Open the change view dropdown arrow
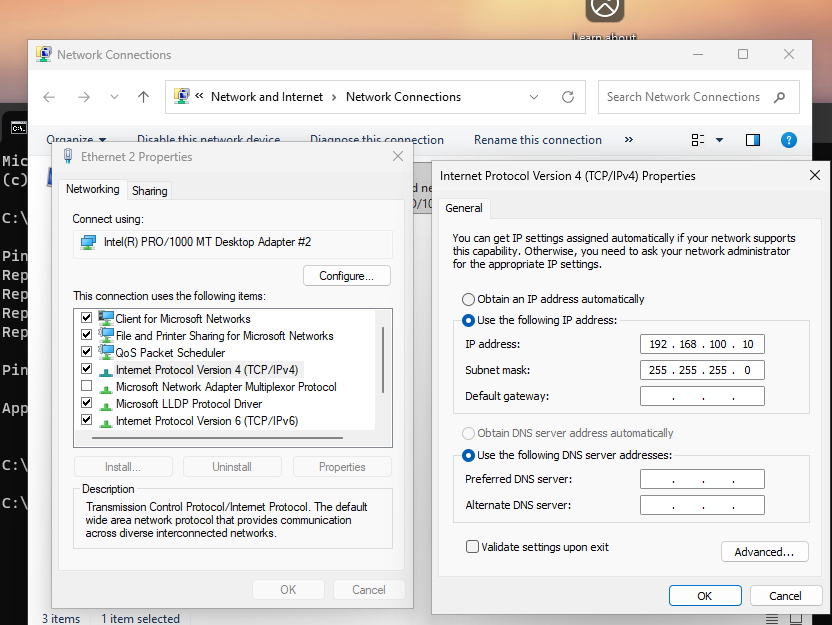 click(x=719, y=140)
